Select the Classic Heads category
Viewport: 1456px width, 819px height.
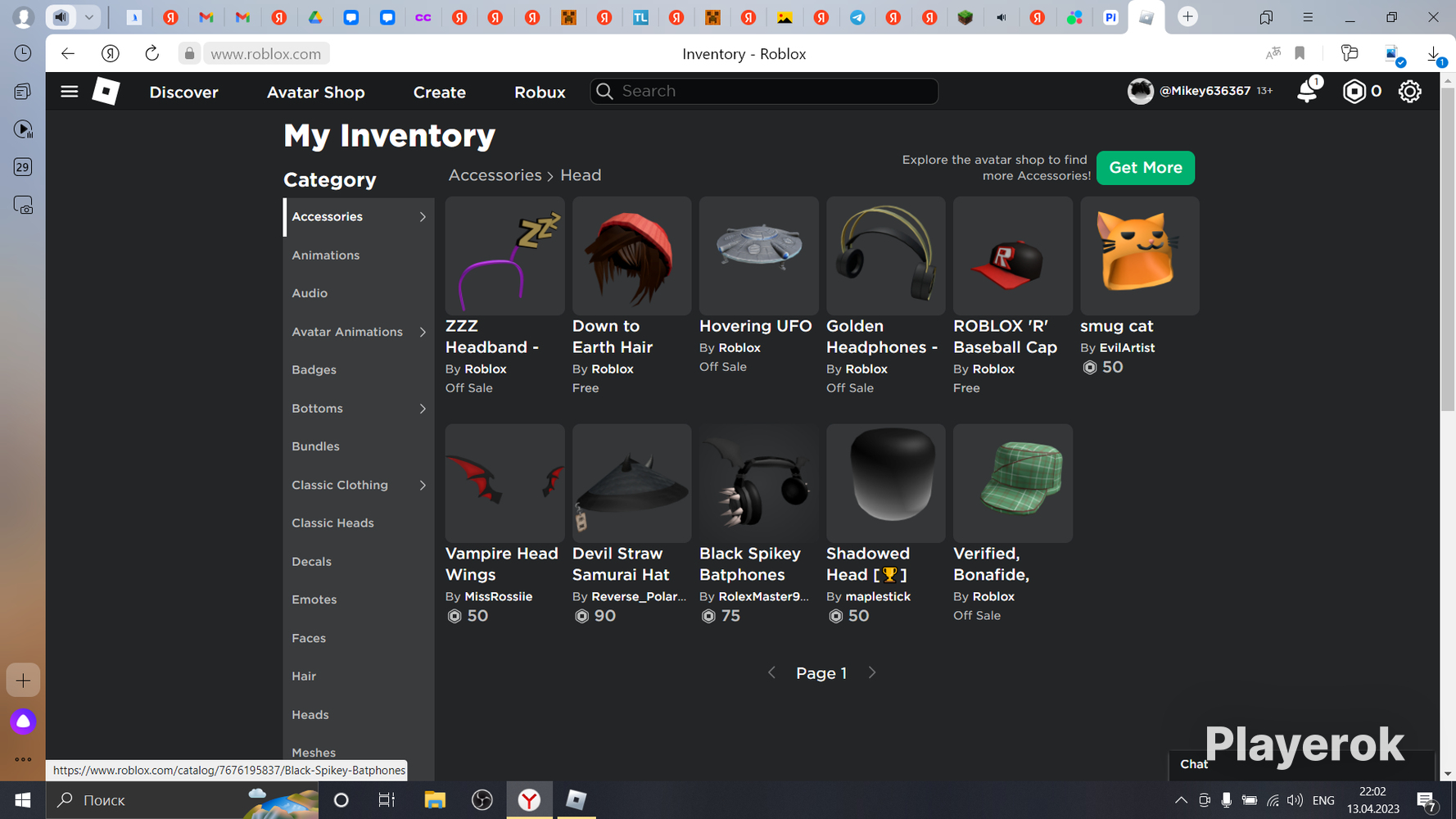point(359,523)
